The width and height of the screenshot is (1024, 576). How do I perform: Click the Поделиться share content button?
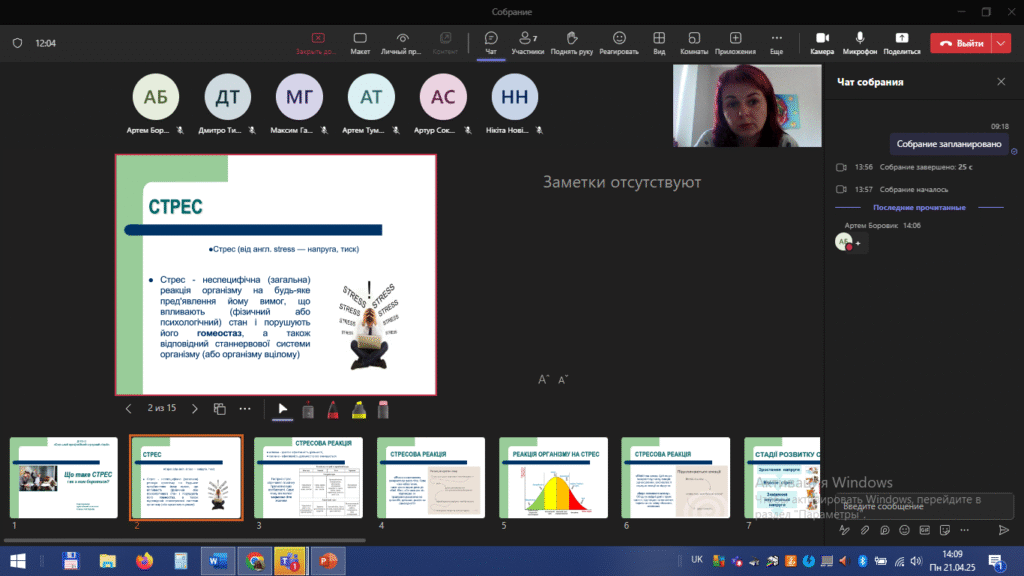coord(902,43)
